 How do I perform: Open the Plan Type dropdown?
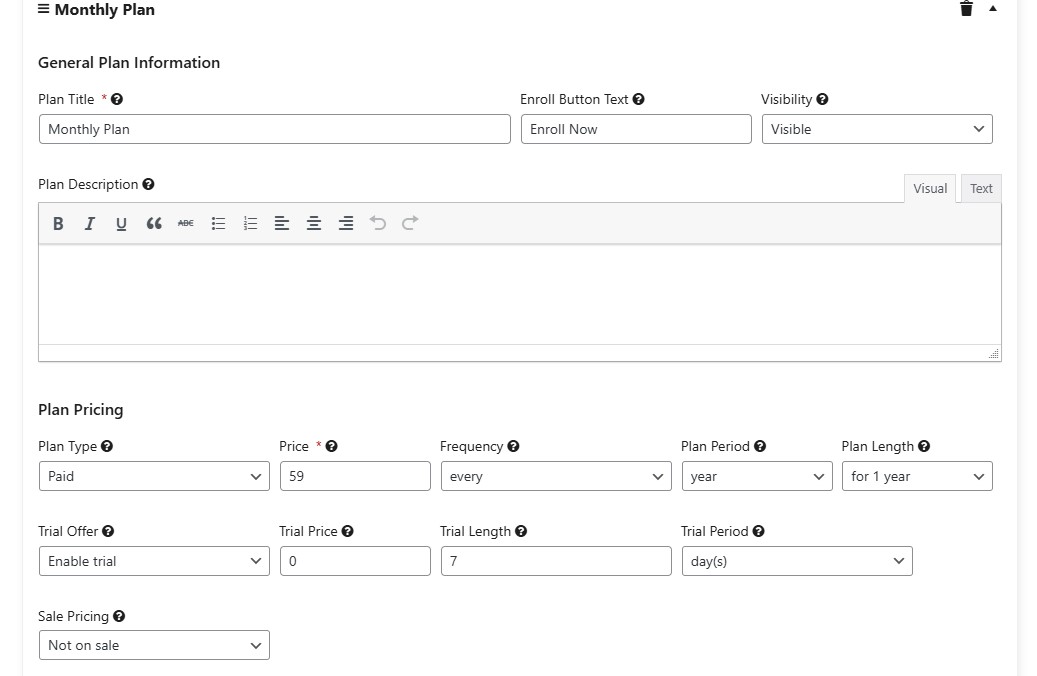pyautogui.click(x=154, y=476)
